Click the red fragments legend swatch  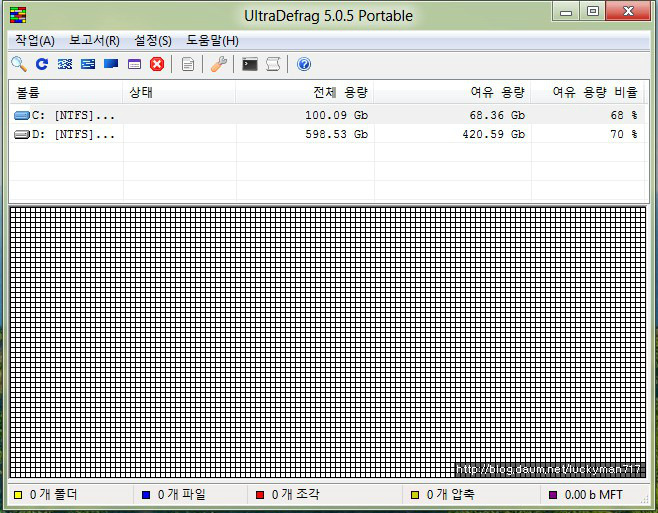click(x=260, y=495)
